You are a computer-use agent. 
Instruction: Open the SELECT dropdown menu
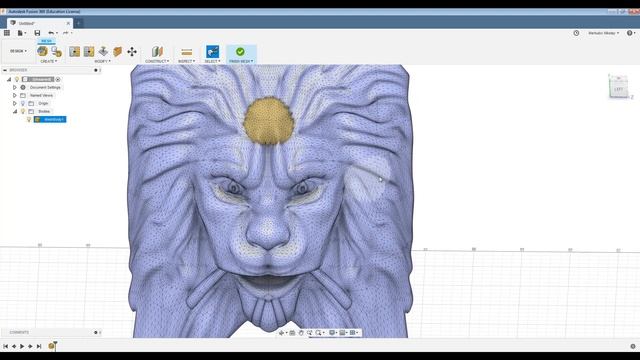pyautogui.click(x=212, y=61)
